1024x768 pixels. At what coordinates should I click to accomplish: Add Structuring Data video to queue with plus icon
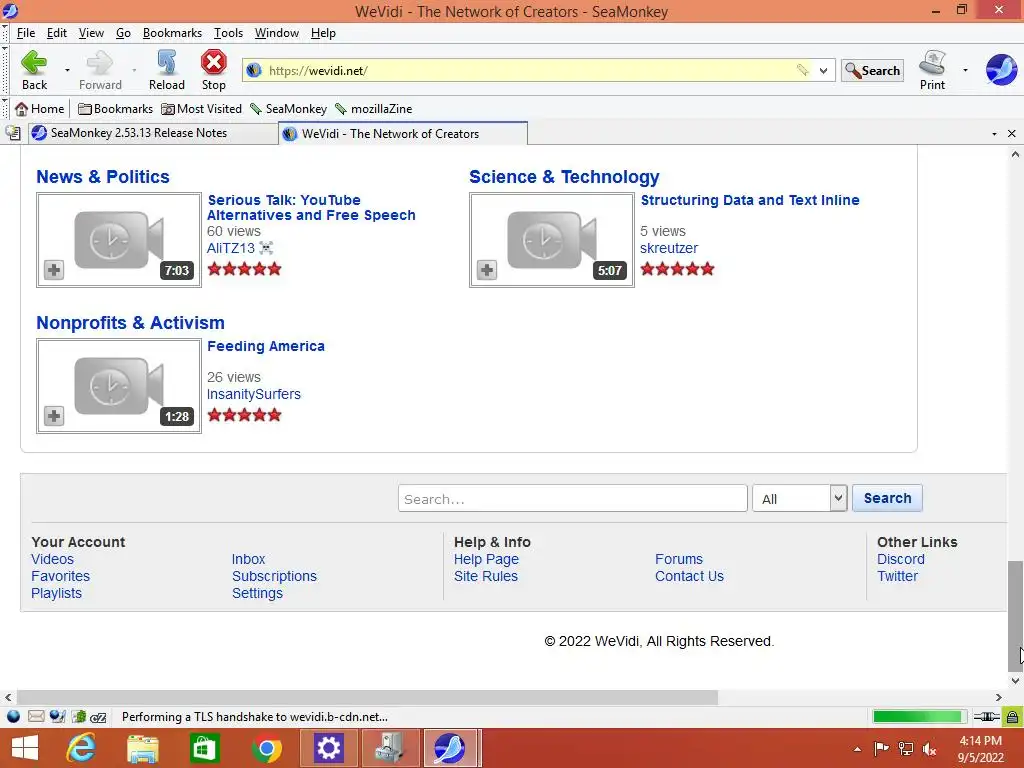[487, 270]
